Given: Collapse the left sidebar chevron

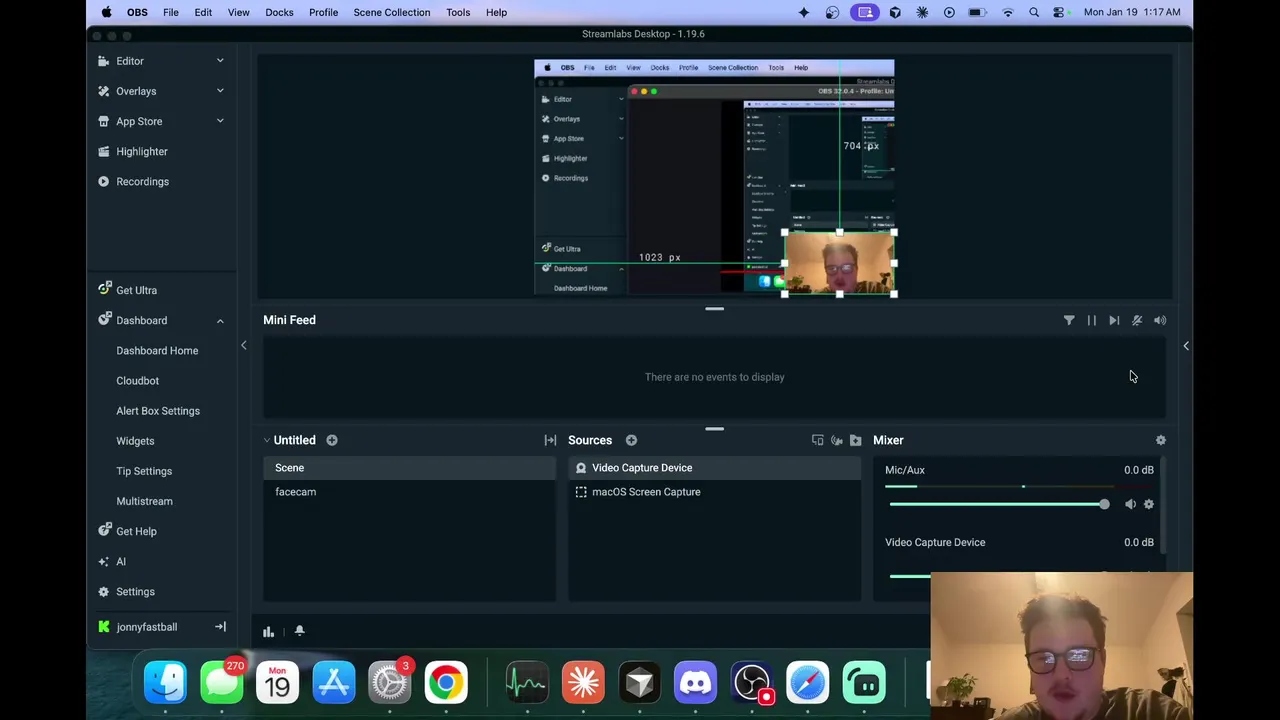Looking at the screenshot, I should (243, 345).
